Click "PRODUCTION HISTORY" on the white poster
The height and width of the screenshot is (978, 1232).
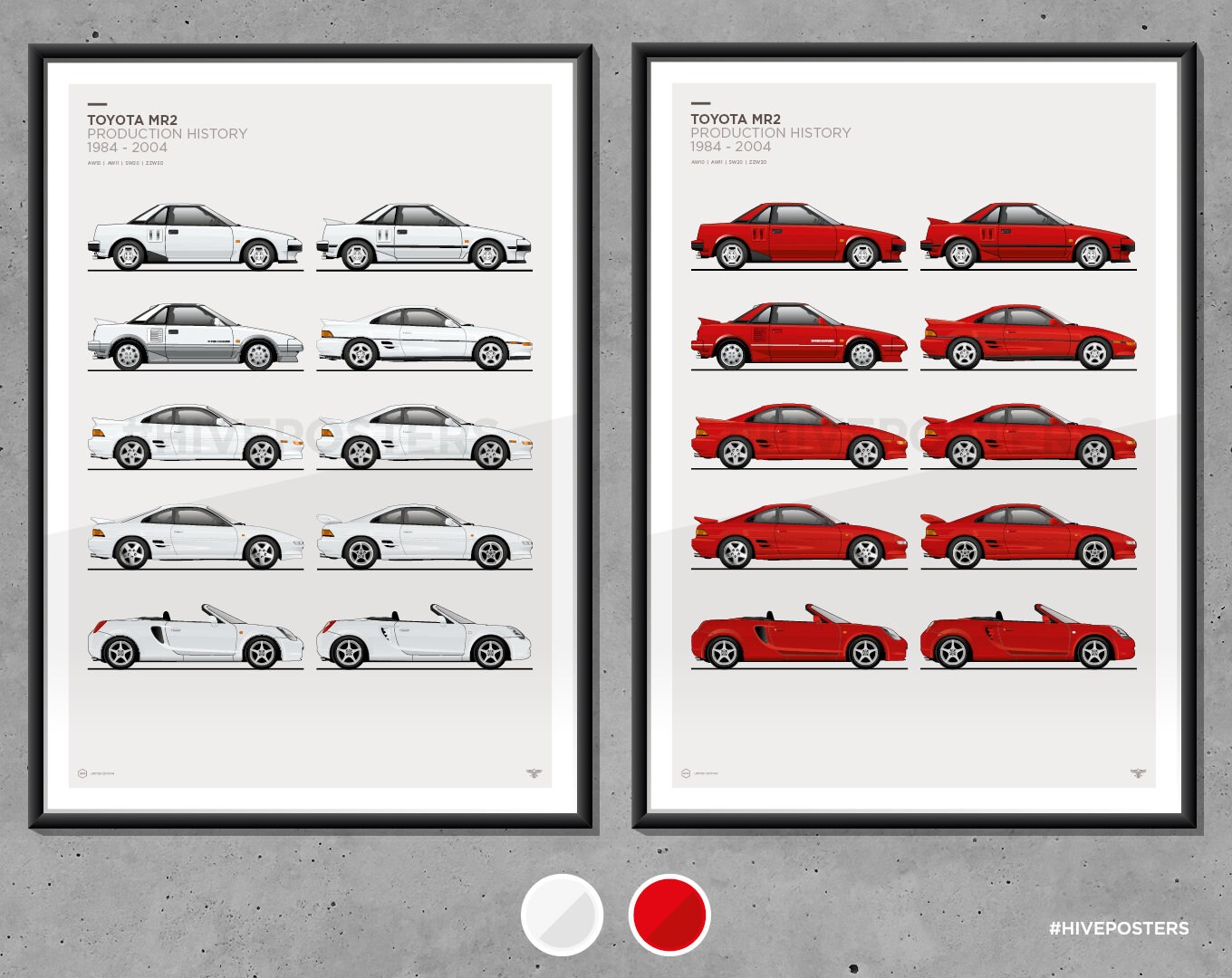(168, 133)
